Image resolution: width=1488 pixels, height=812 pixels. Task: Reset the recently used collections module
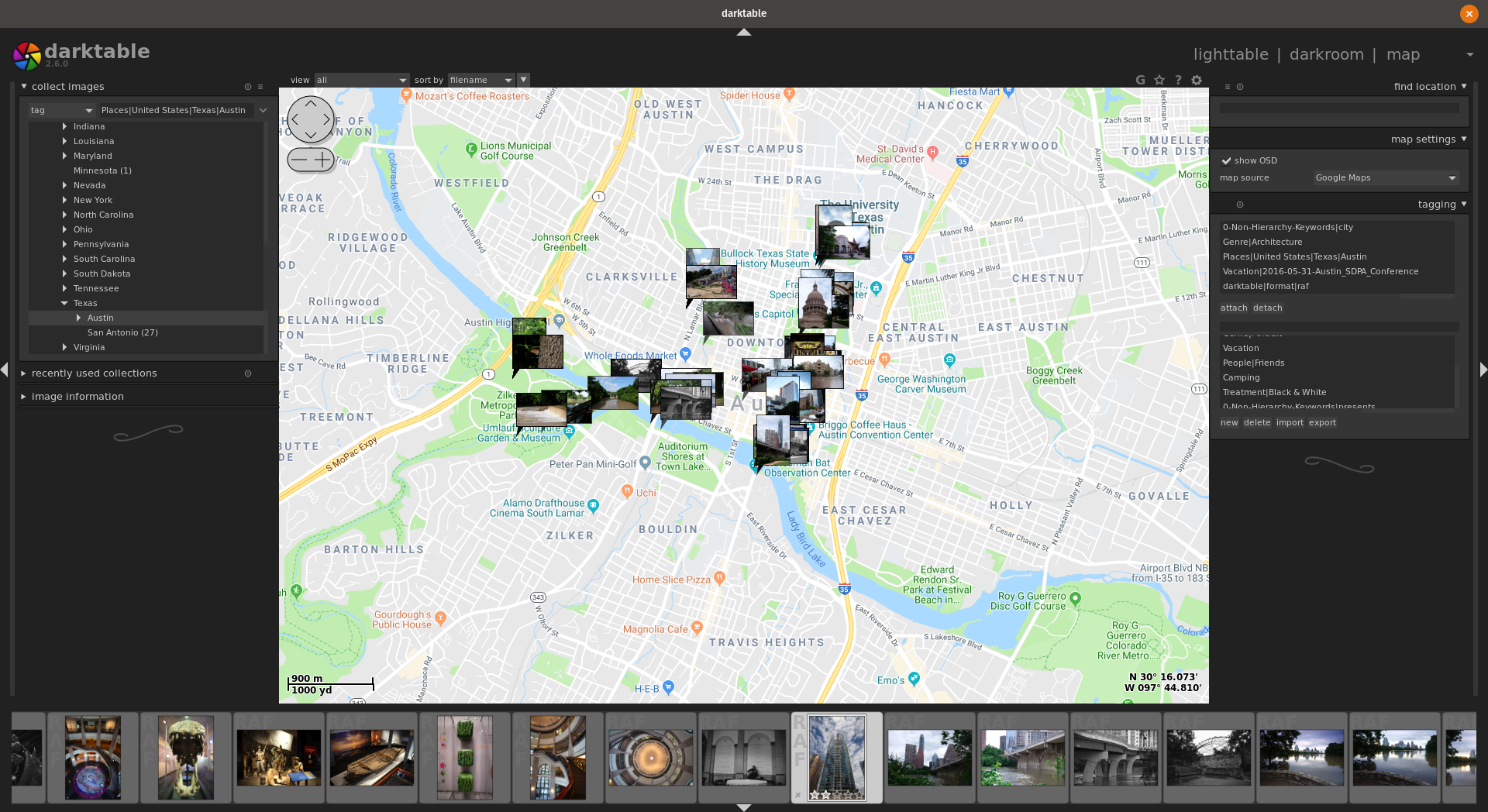point(248,373)
